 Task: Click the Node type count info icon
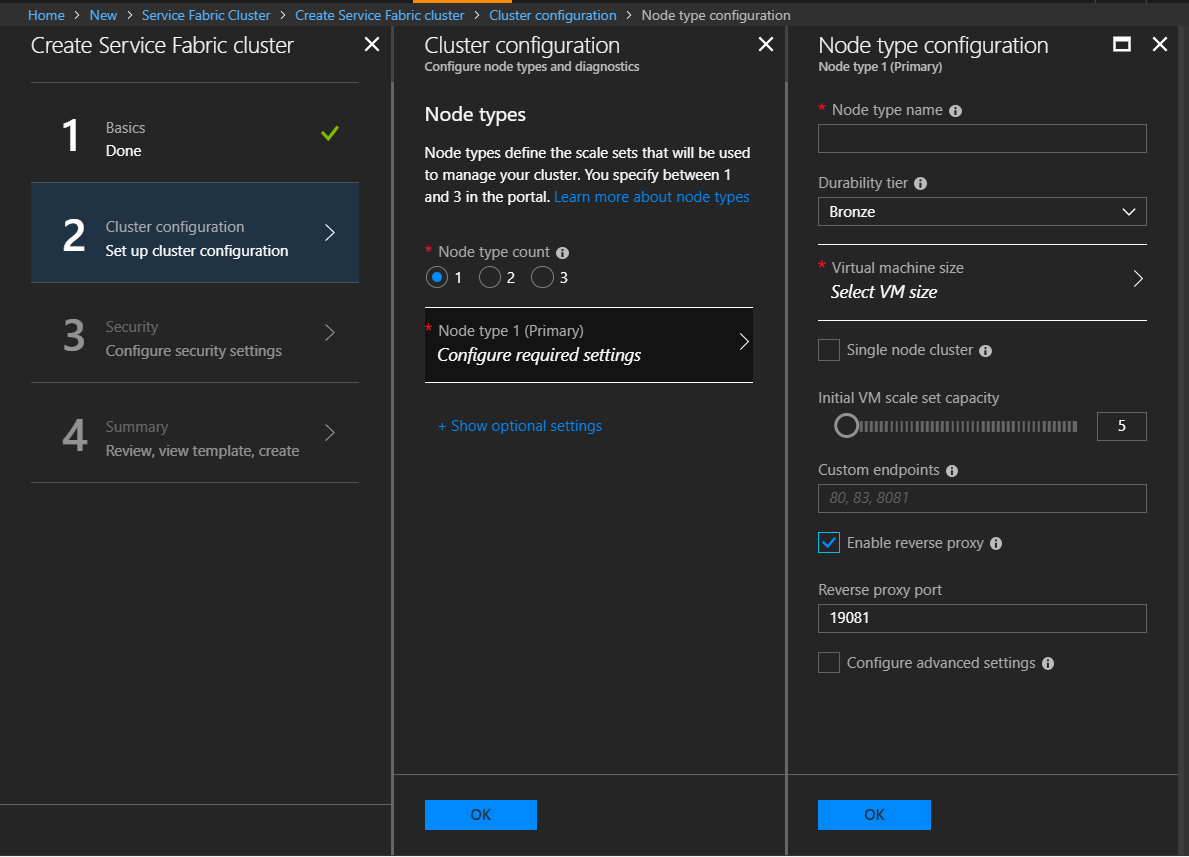pos(562,253)
